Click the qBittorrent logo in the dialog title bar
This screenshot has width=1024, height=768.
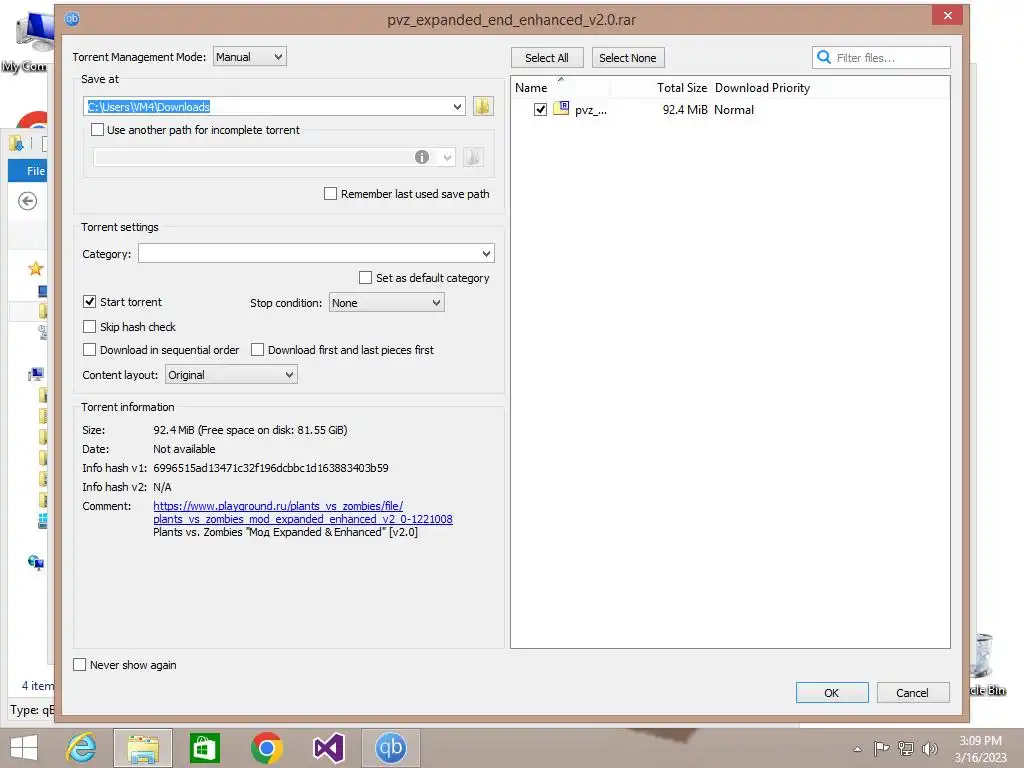coord(72,18)
